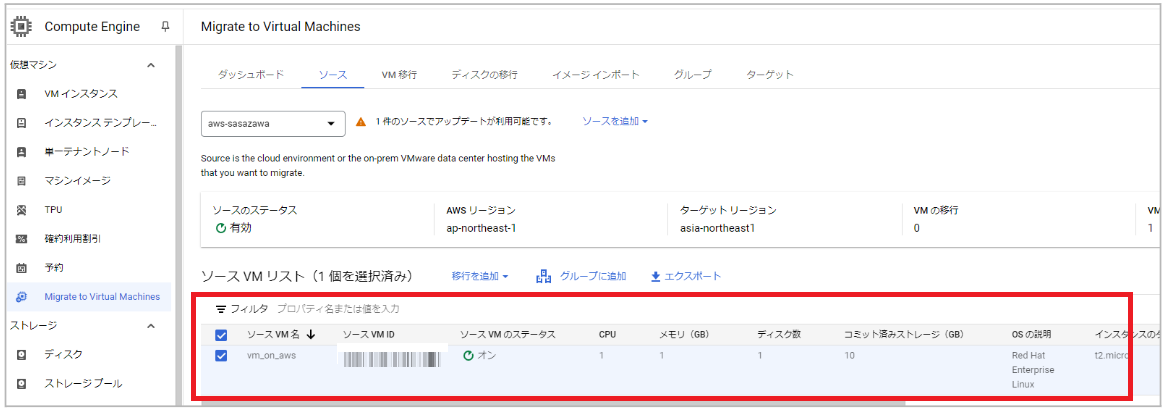This screenshot has width=1162, height=413.
Task: Click the グループに追加 button
Action: (x=581, y=276)
